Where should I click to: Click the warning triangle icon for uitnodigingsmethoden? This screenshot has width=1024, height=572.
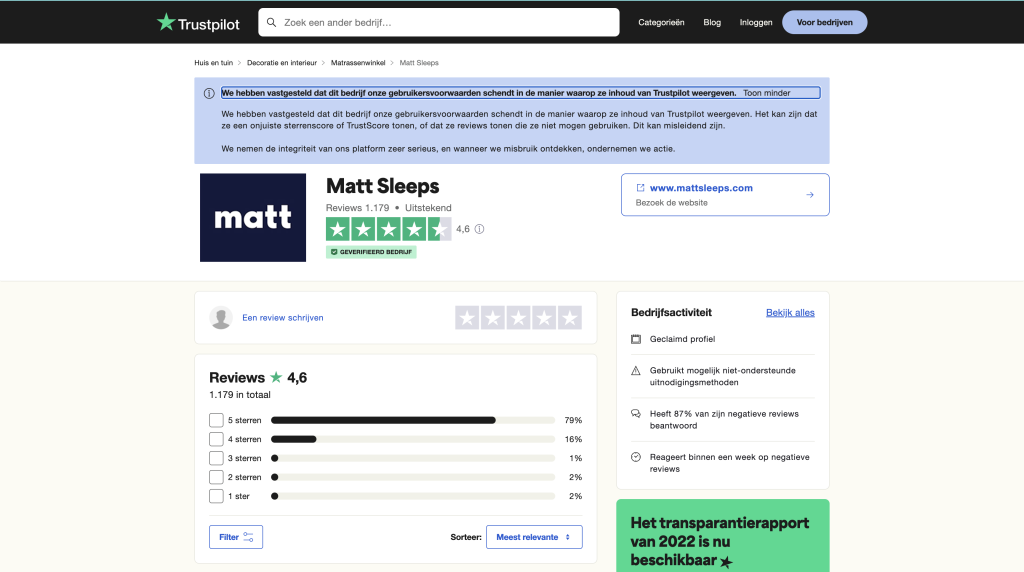point(636,371)
